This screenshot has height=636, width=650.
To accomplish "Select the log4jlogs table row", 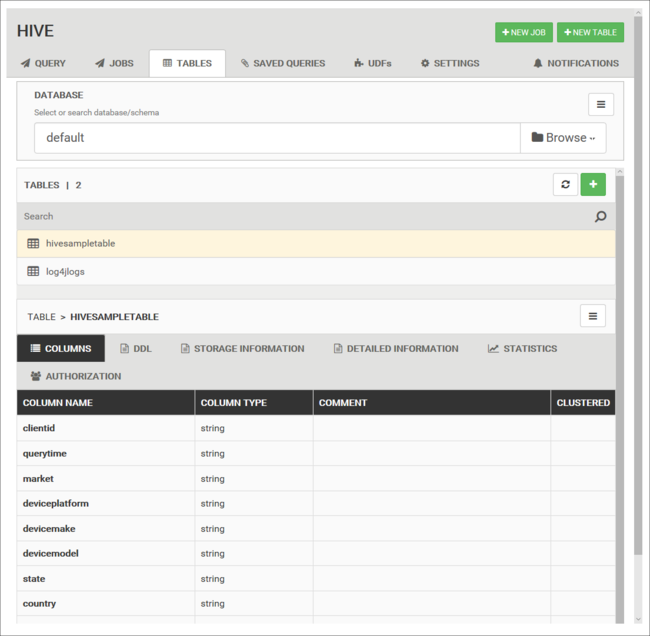I will [316, 272].
